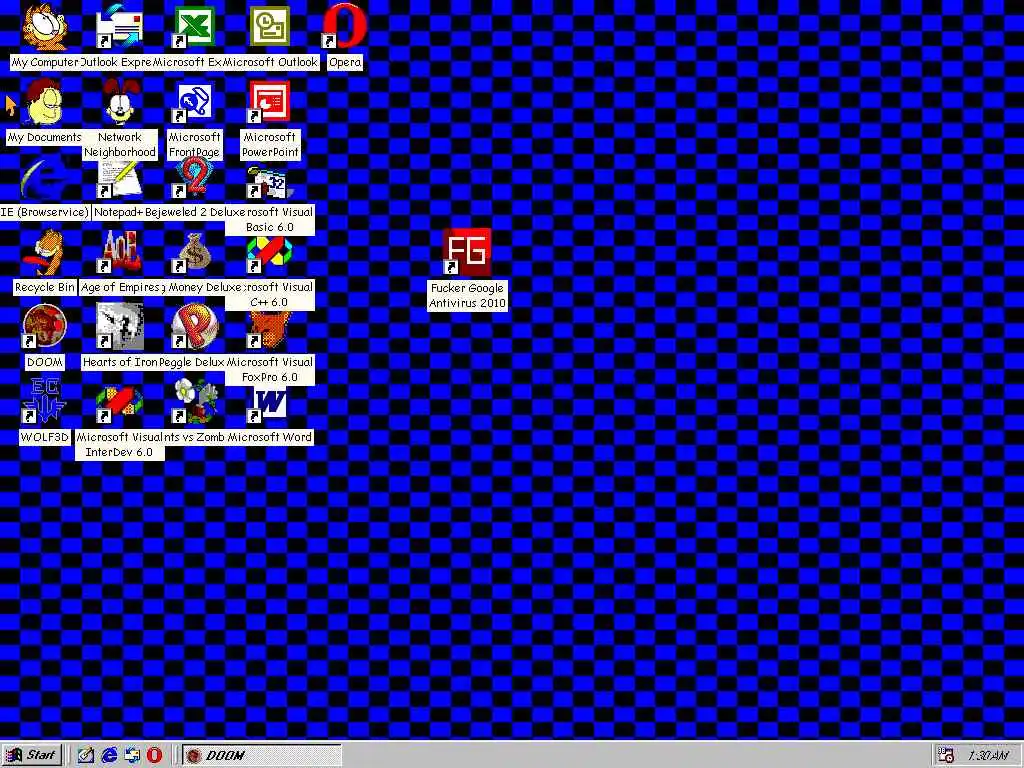Click the system tray scheduler icon
Image resolution: width=1024 pixels, height=768 pixels.
946,755
